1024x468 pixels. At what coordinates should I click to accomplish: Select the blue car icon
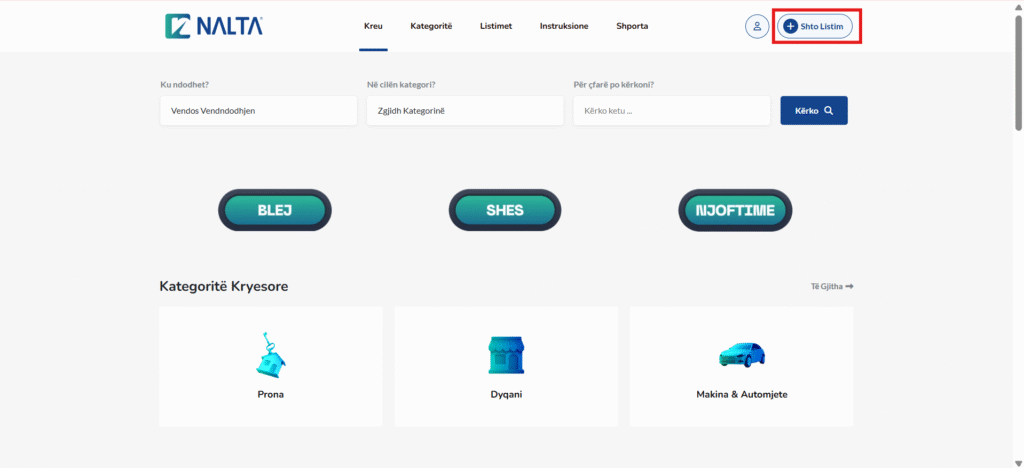coord(741,354)
